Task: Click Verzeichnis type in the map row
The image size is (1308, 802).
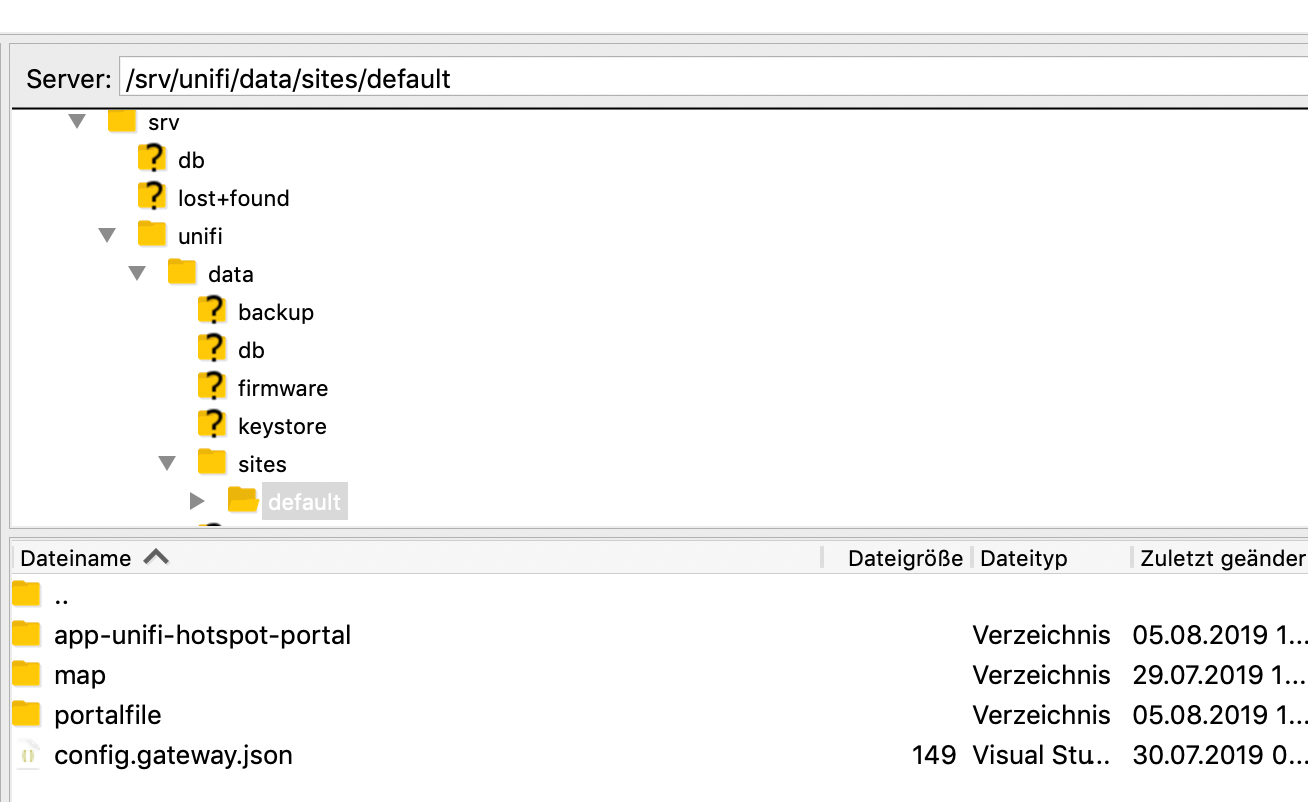Action: coord(1042,675)
